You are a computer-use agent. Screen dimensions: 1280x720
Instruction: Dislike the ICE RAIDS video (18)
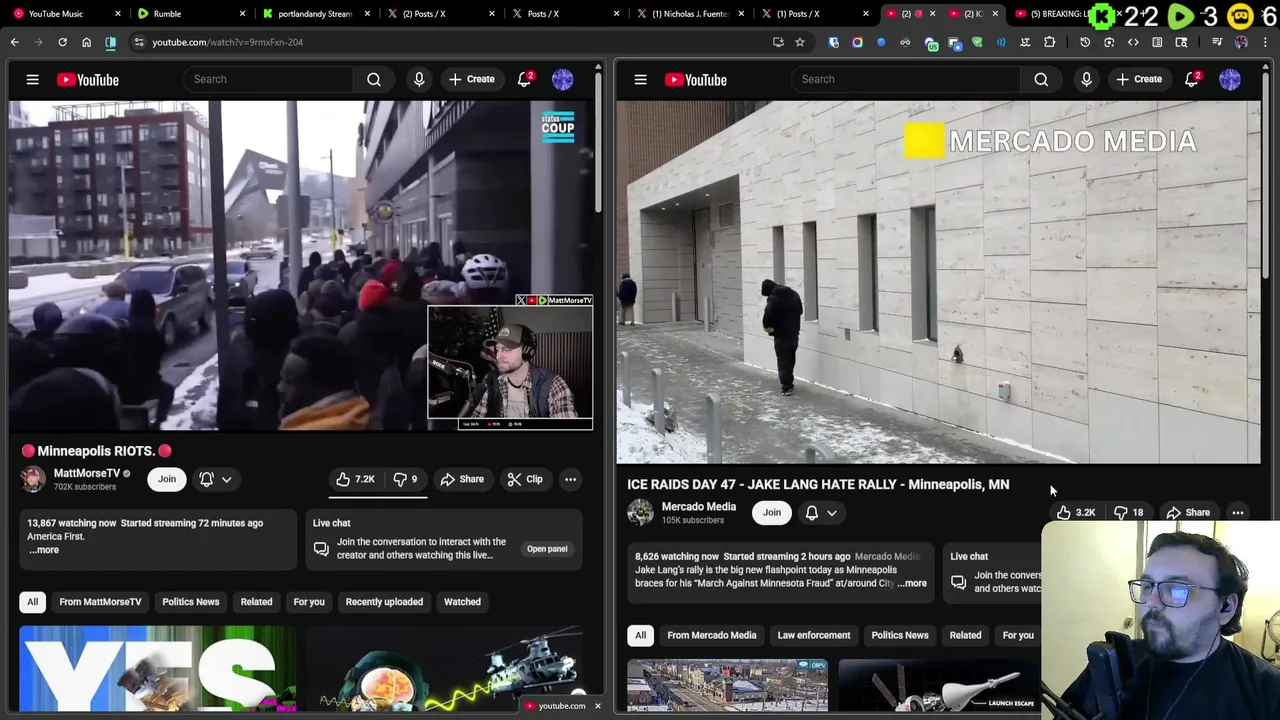click(1129, 512)
